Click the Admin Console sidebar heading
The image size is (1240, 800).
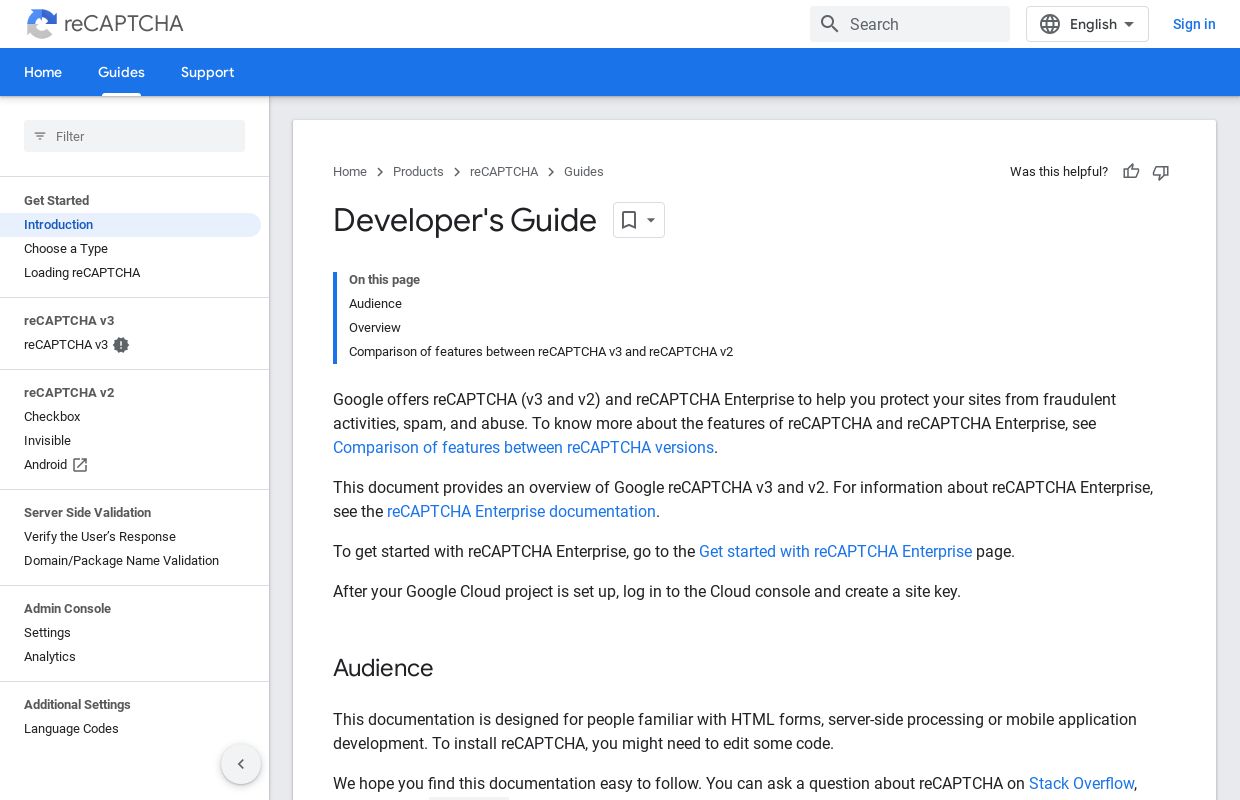pyautogui.click(x=67, y=609)
